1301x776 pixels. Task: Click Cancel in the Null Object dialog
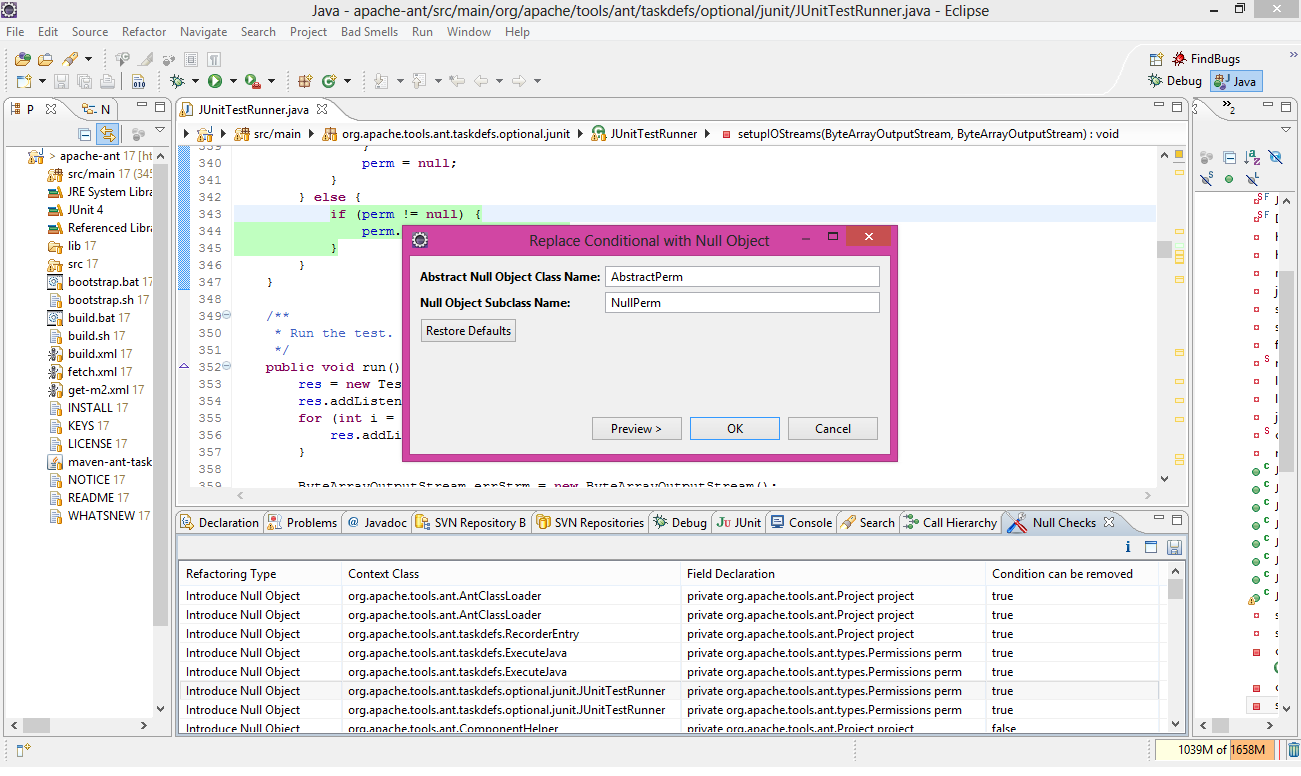(833, 429)
